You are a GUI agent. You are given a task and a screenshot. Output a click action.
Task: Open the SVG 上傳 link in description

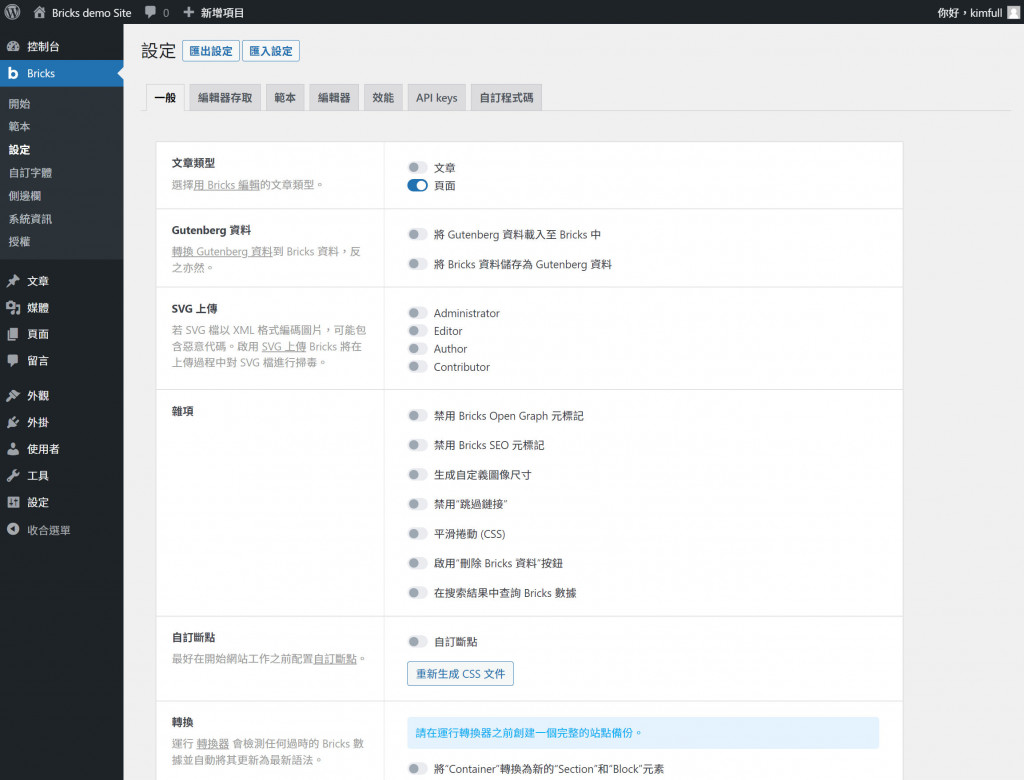point(284,346)
